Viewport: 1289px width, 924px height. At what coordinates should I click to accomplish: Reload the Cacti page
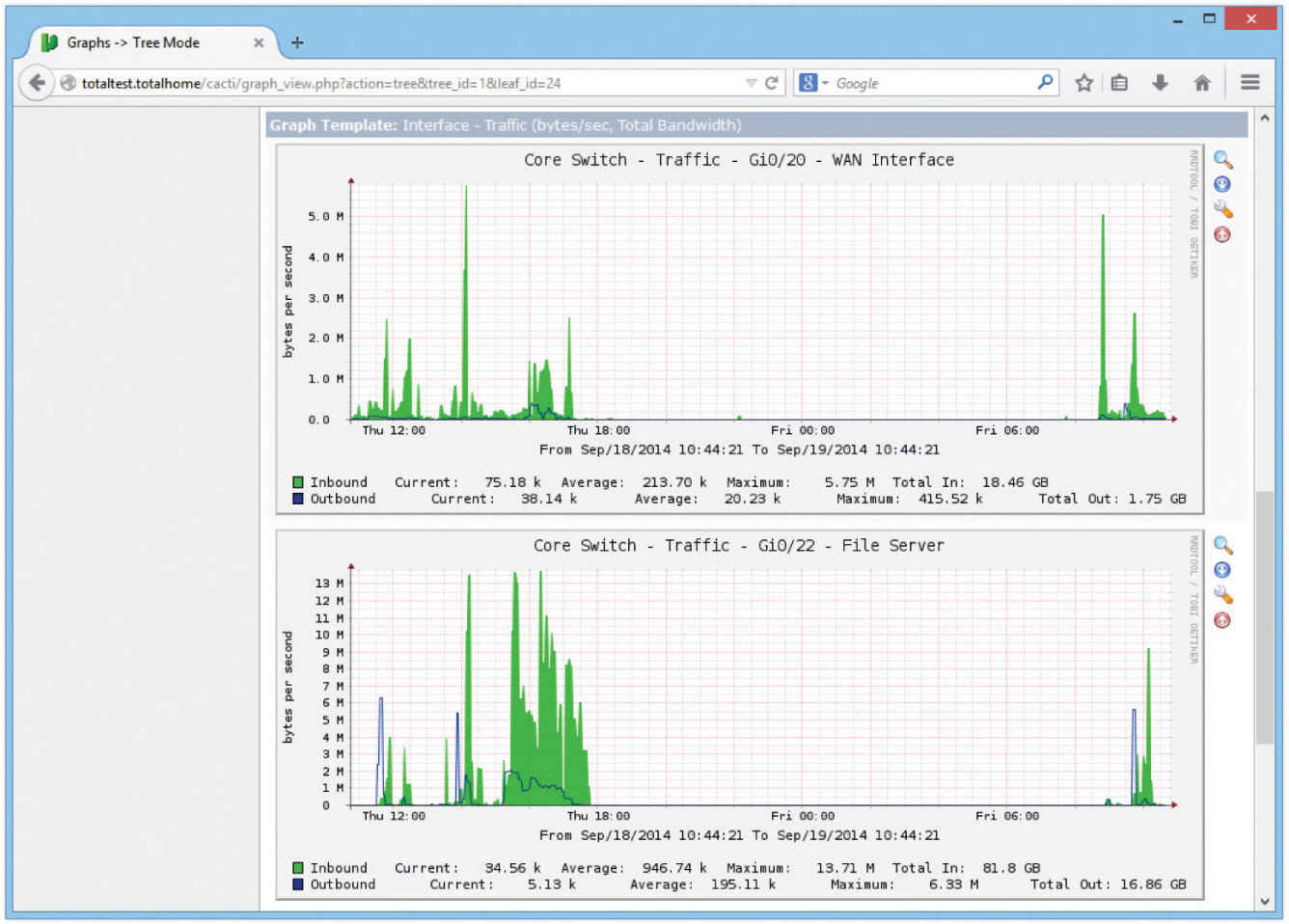[772, 83]
